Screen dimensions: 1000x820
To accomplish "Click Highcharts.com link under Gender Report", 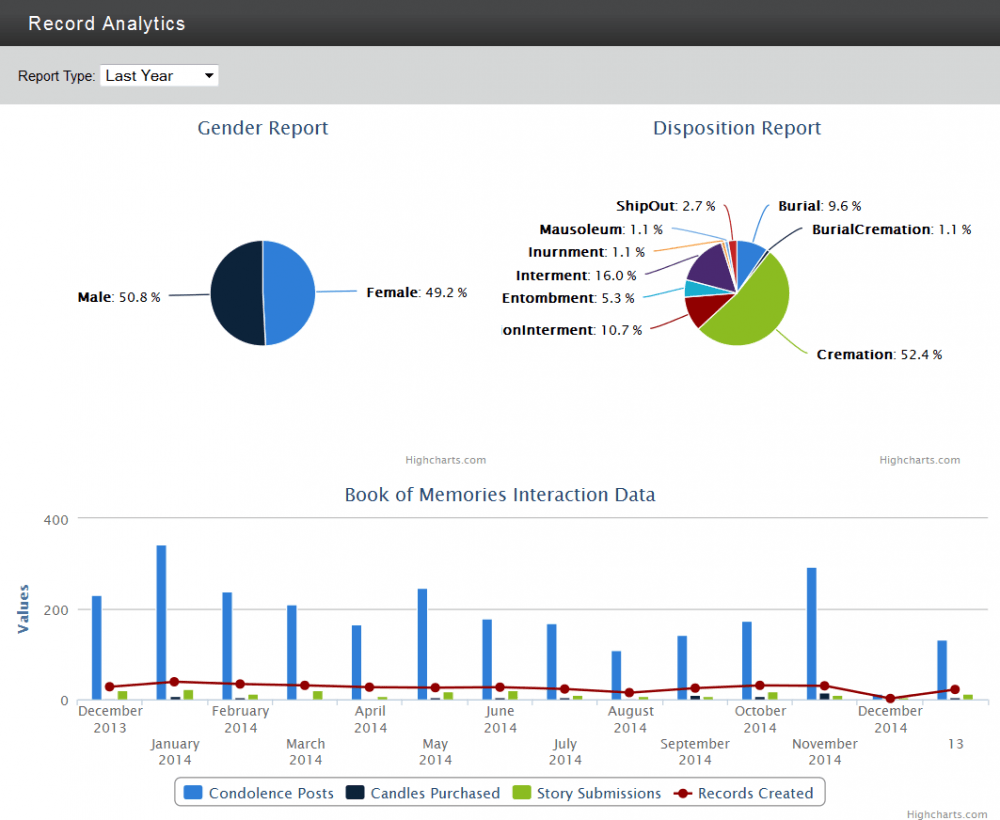I will pos(445,460).
